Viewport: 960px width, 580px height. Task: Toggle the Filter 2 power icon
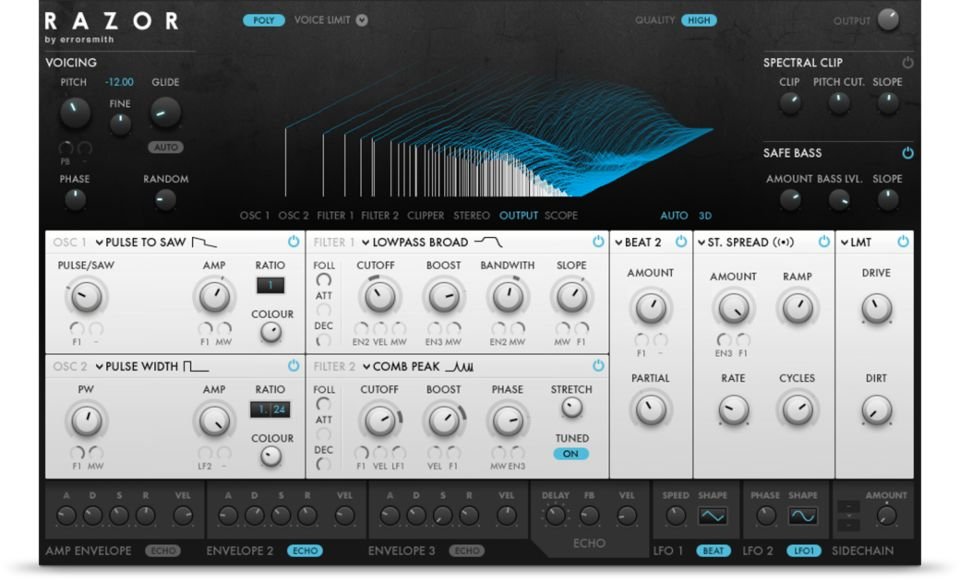coord(598,366)
